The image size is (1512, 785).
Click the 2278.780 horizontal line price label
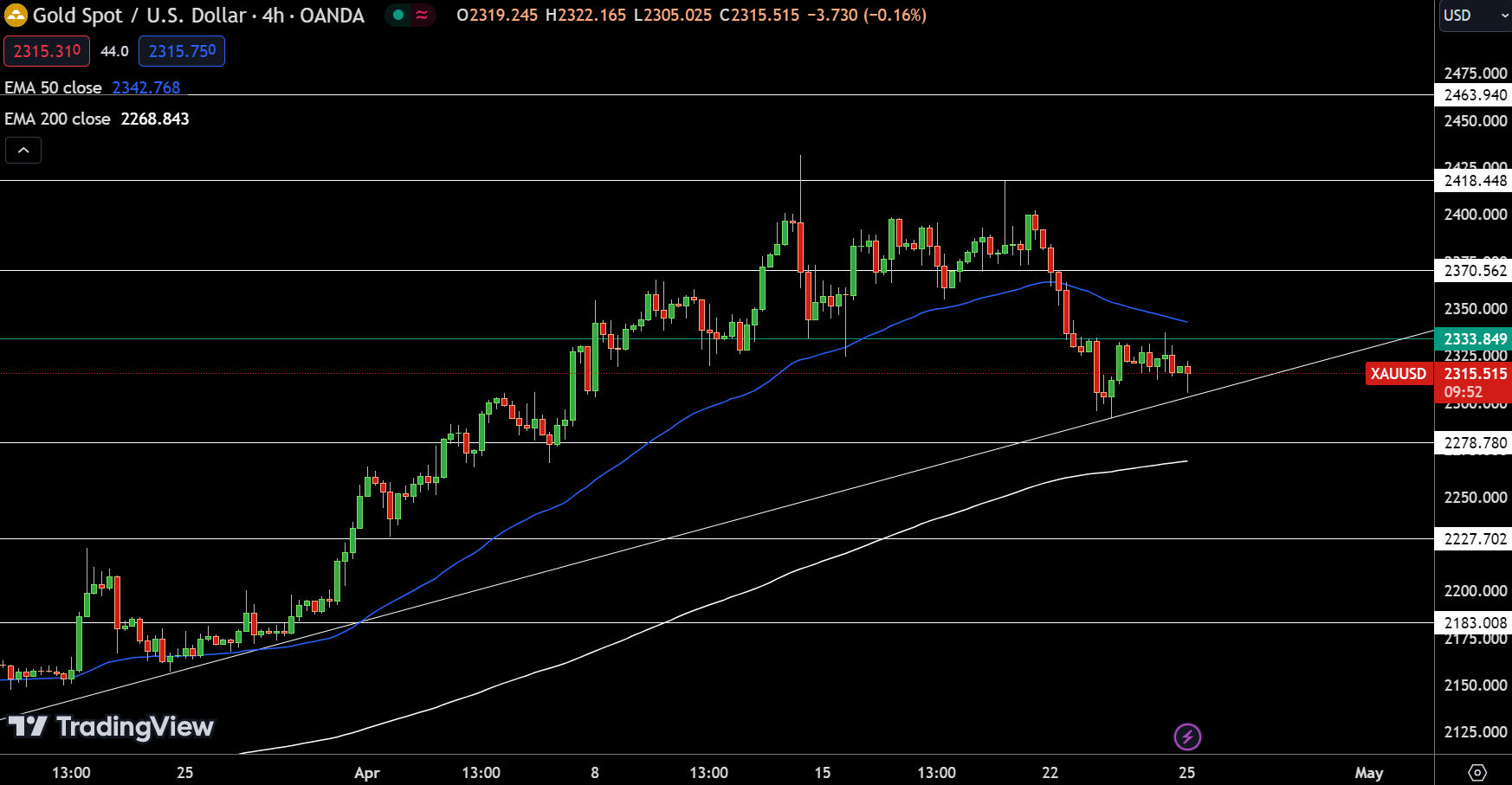[x=1474, y=443]
